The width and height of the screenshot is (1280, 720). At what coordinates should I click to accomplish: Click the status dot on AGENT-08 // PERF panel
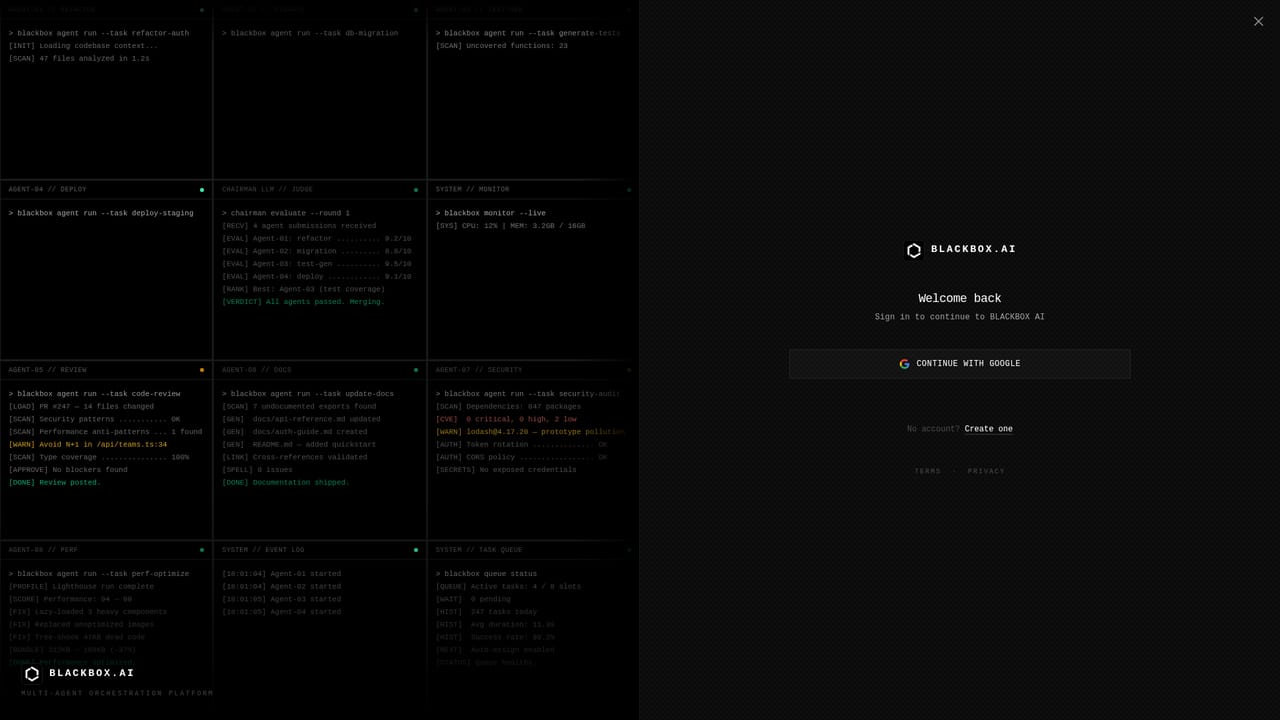tap(202, 550)
